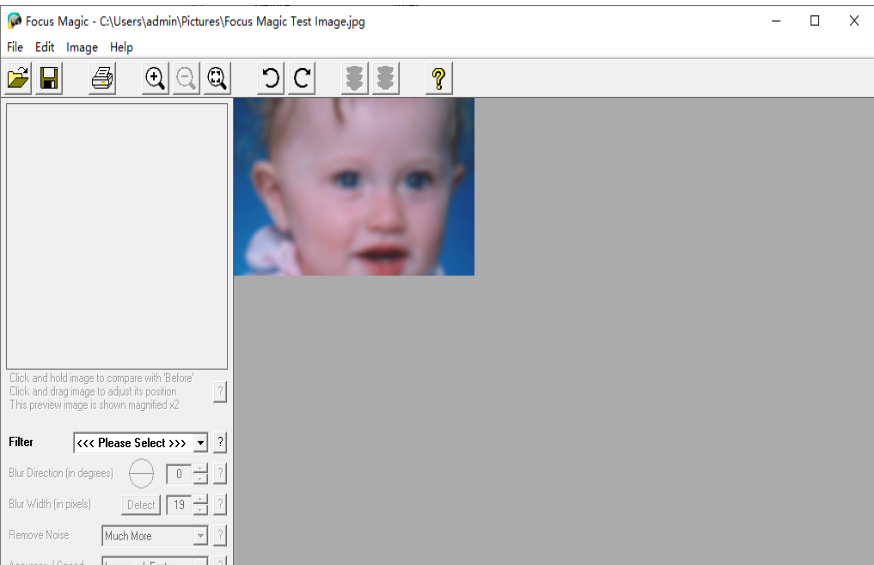Click the empty preview pane
Image resolution: width=874 pixels, height=565 pixels.
coord(117,236)
